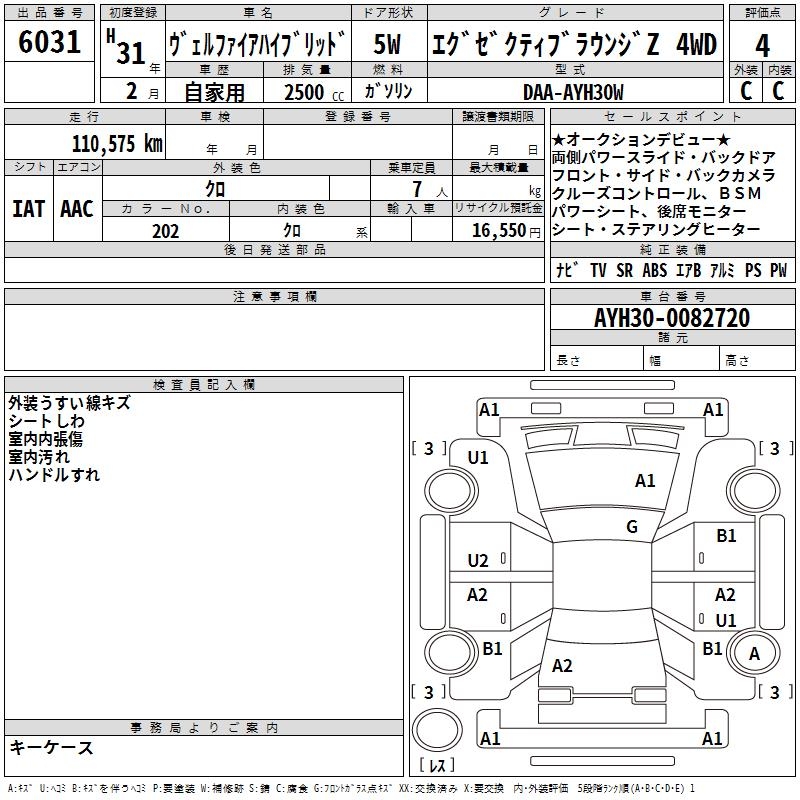The width and height of the screenshot is (800, 800).
Task: Select the chassis number AYH30-0082720
Action: click(x=672, y=318)
